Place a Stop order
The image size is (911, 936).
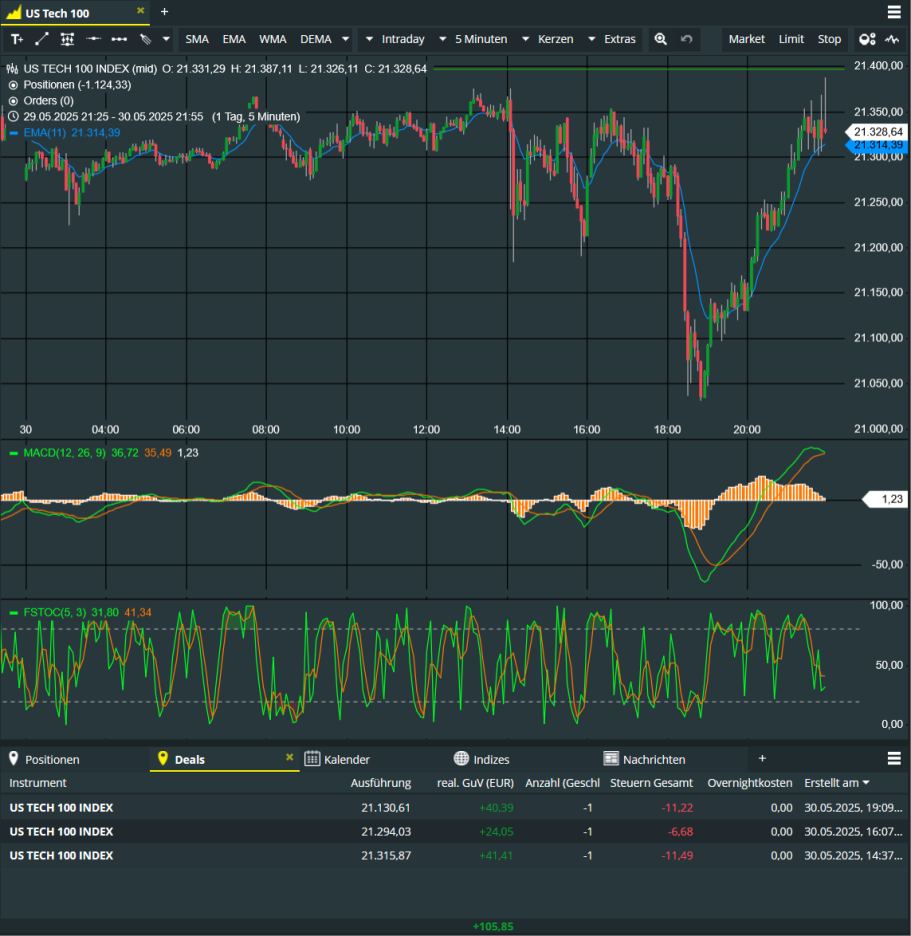(x=829, y=39)
